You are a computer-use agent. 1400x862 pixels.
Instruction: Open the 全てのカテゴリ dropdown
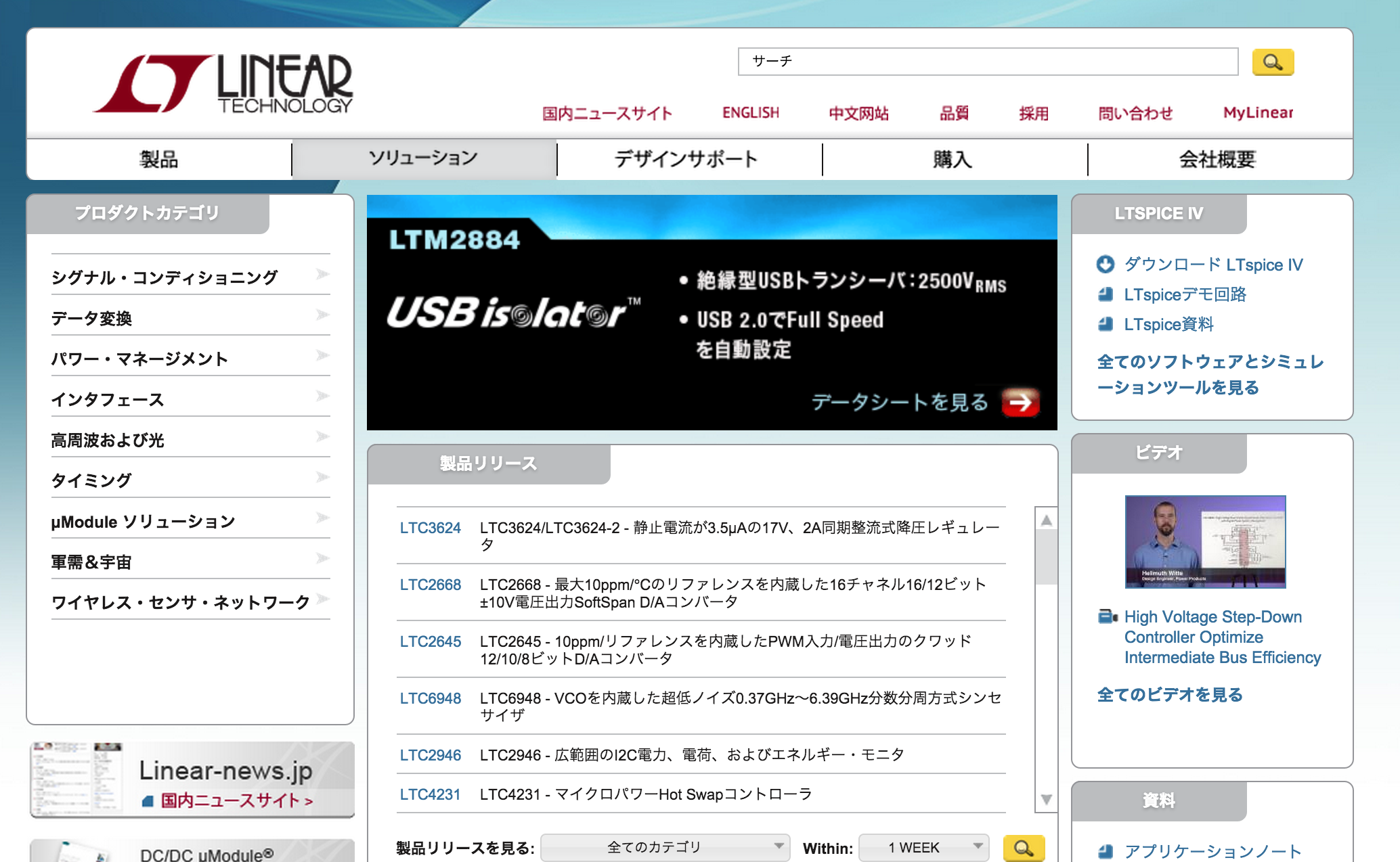[x=665, y=847]
